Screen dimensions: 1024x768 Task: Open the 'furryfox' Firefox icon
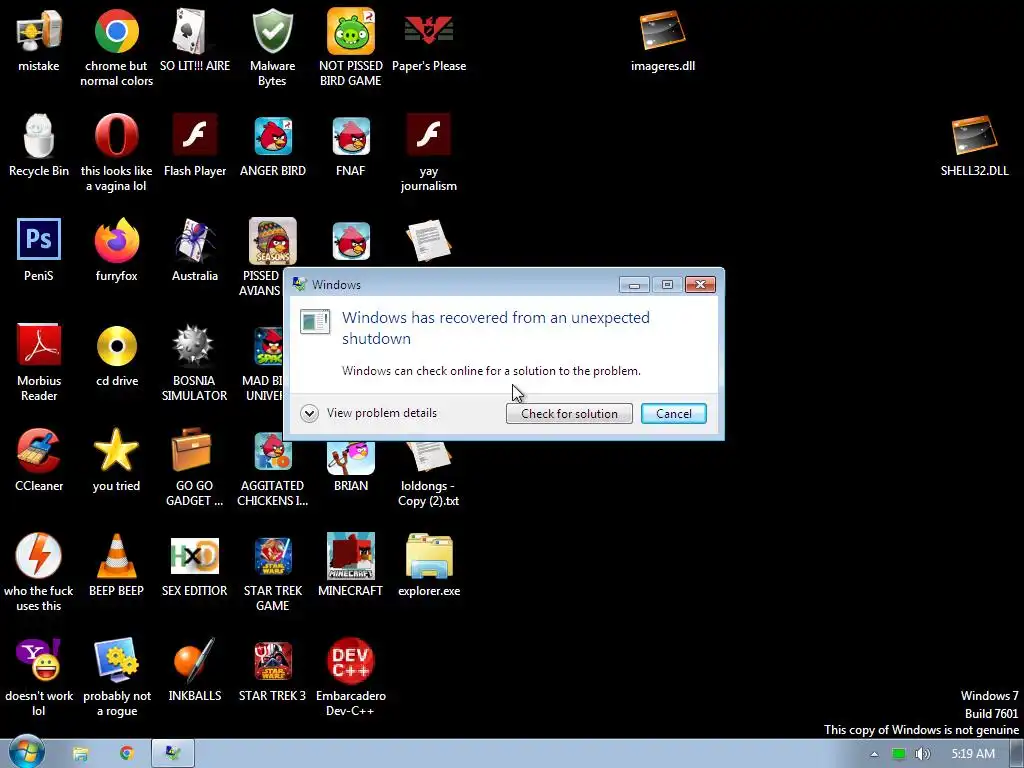(116, 240)
